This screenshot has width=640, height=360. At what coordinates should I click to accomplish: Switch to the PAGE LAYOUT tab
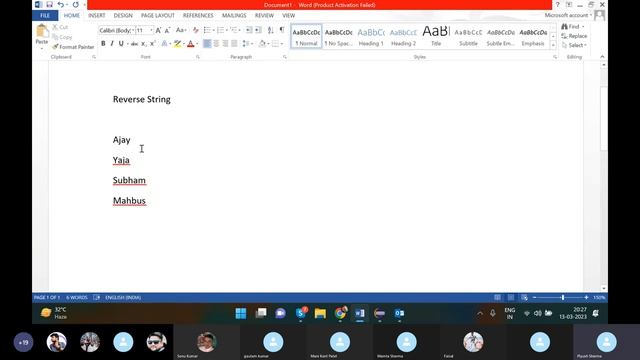click(x=158, y=15)
